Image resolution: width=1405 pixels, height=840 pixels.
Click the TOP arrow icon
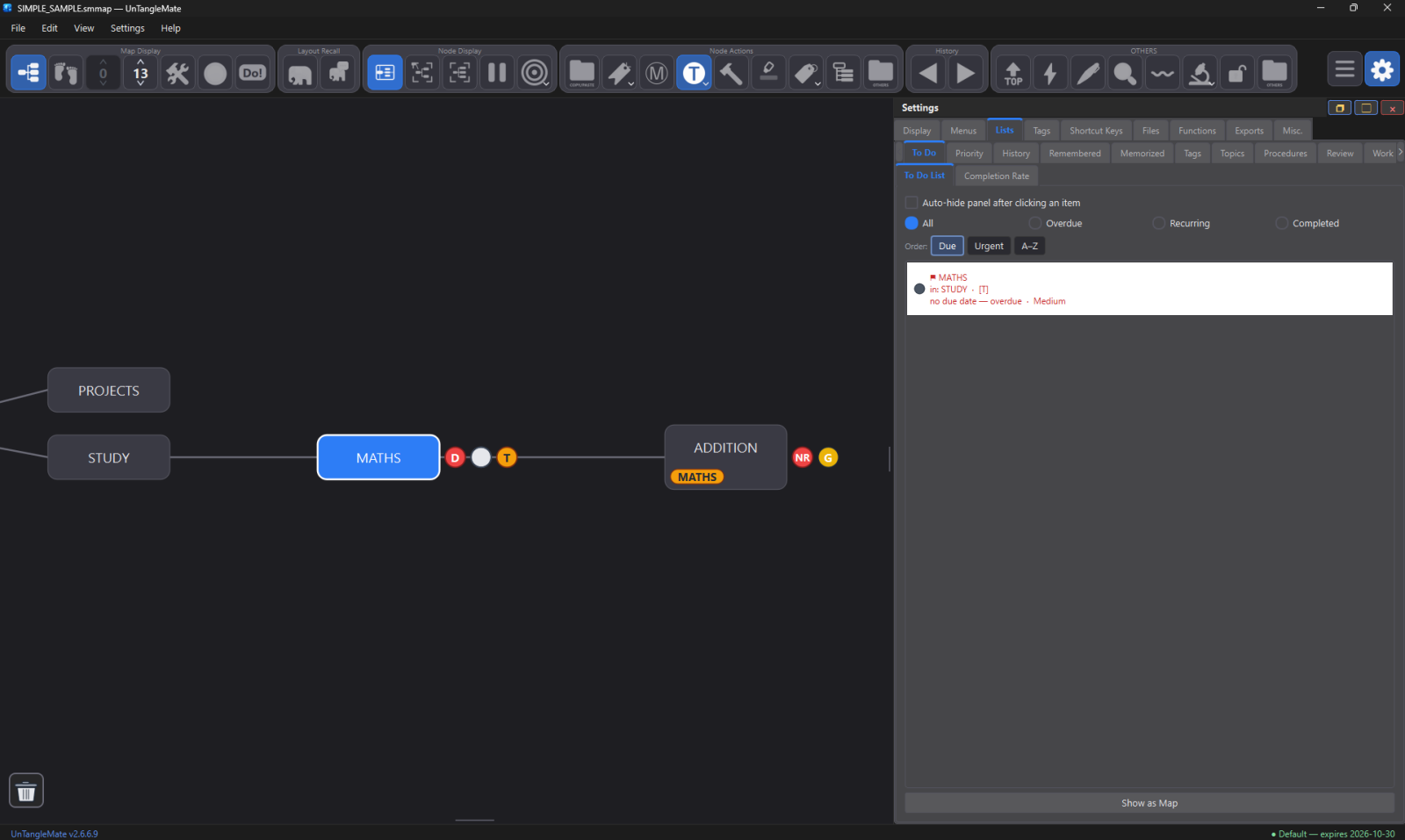(1013, 73)
